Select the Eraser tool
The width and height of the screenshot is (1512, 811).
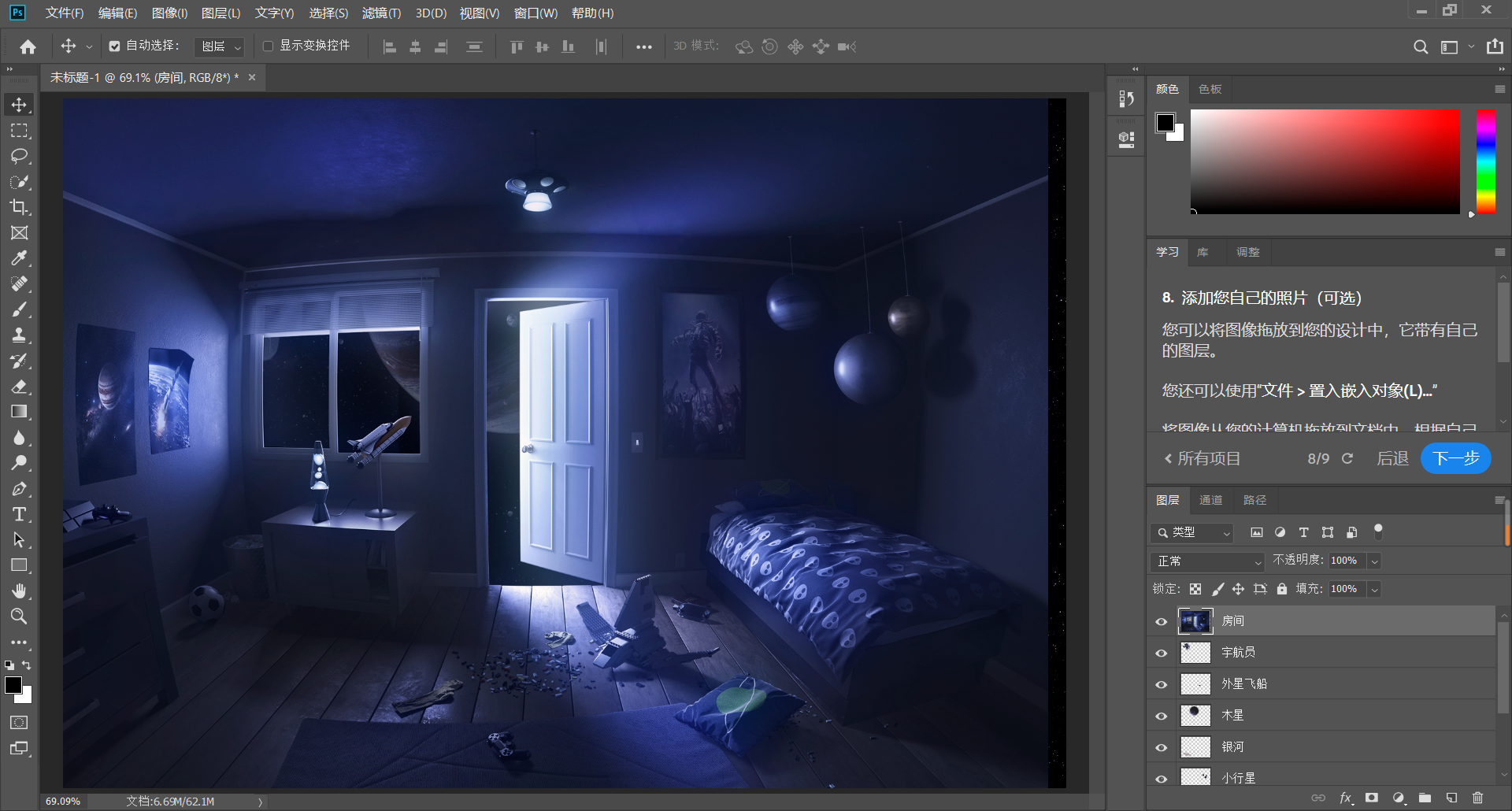pos(19,387)
